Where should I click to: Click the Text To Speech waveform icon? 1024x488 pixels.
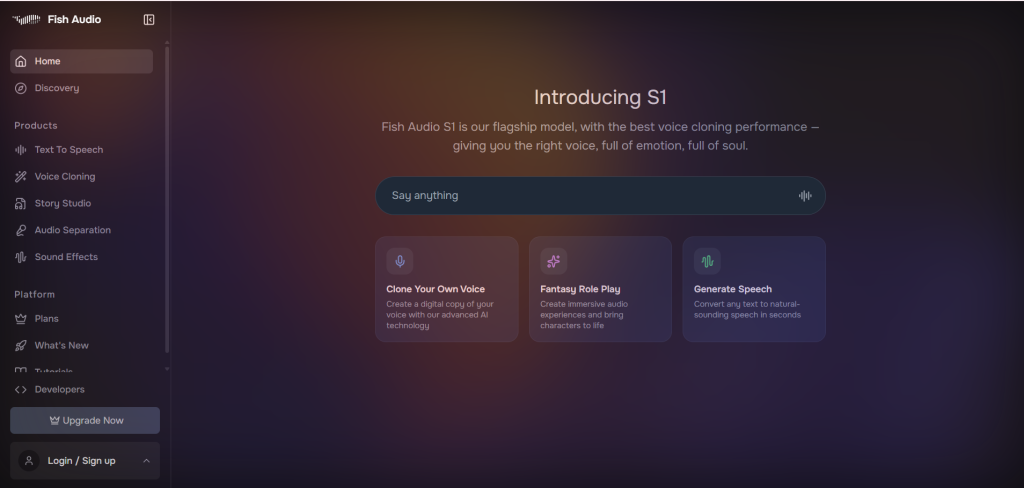click(x=21, y=150)
